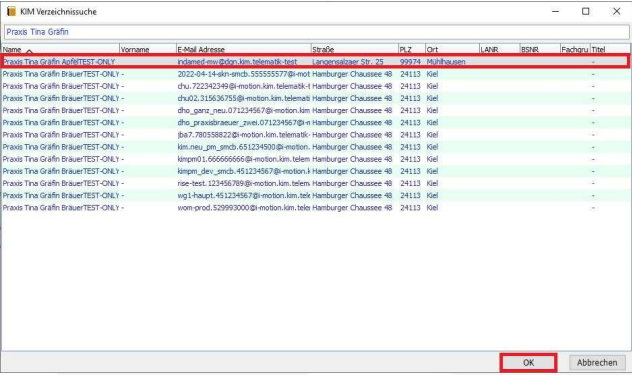Click the Langensalzaer Str. 25 street cell
This screenshot has height=375, width=632.
point(347,62)
